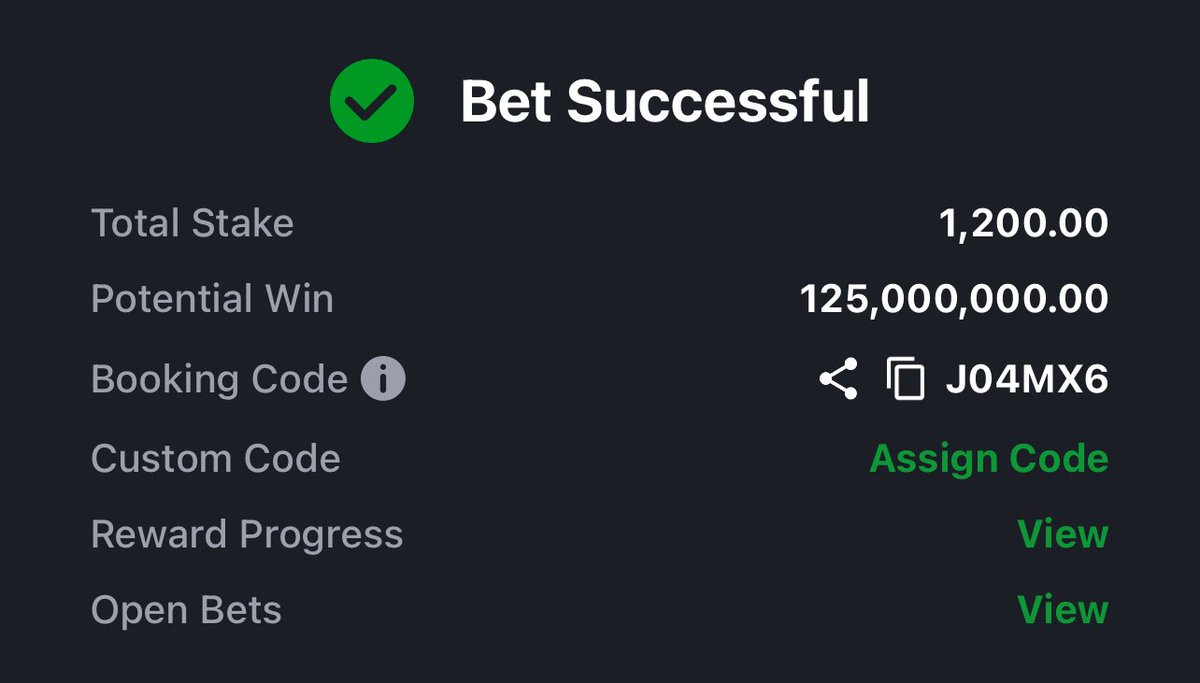Click the Total Stake label
Viewport: 1200px width, 683px height.
click(x=192, y=223)
